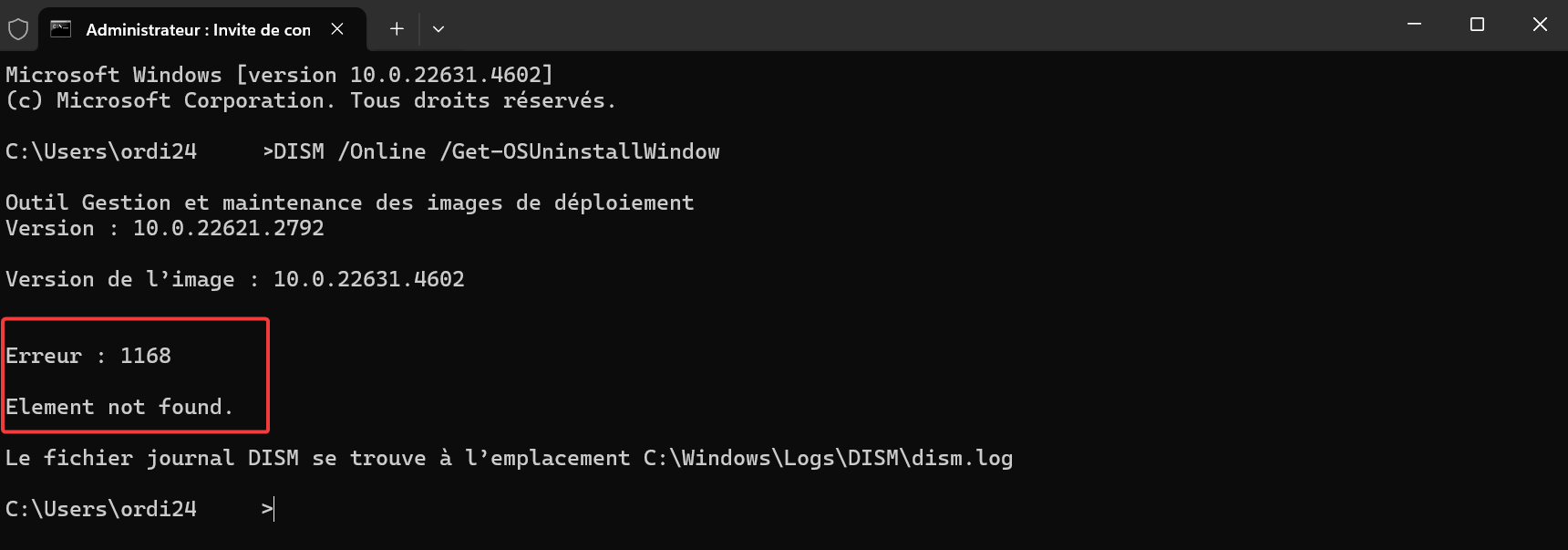Click the Microsoft Corporation copyright line
This screenshot has height=550, width=1568.
311,100
